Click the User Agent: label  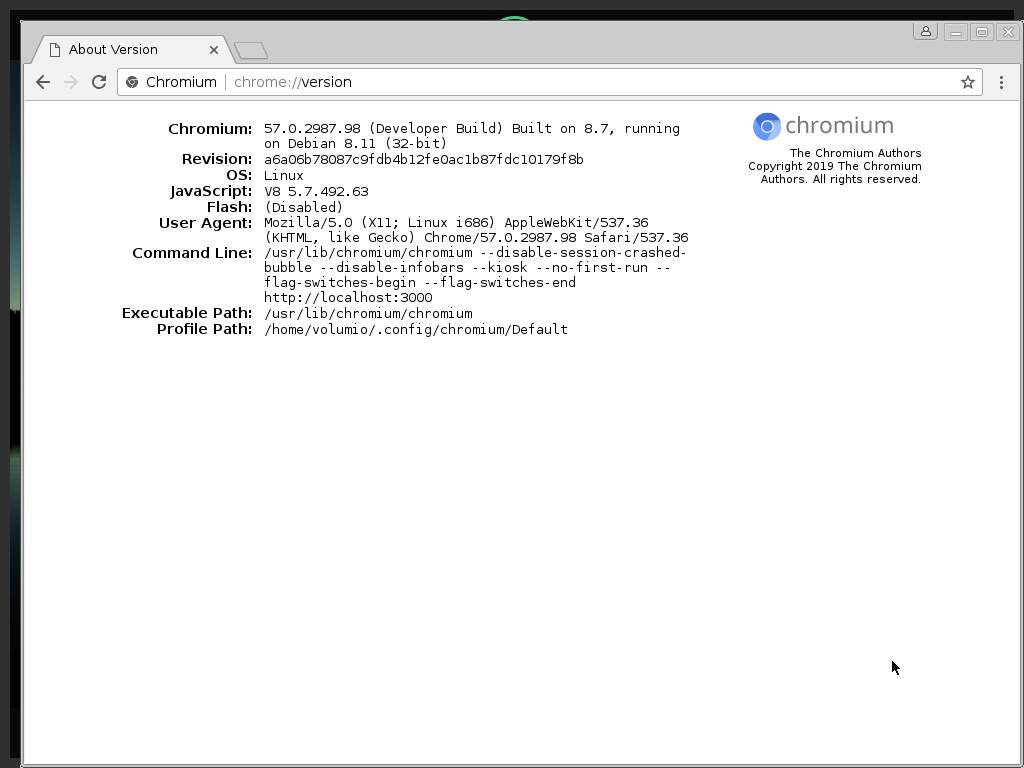[205, 223]
